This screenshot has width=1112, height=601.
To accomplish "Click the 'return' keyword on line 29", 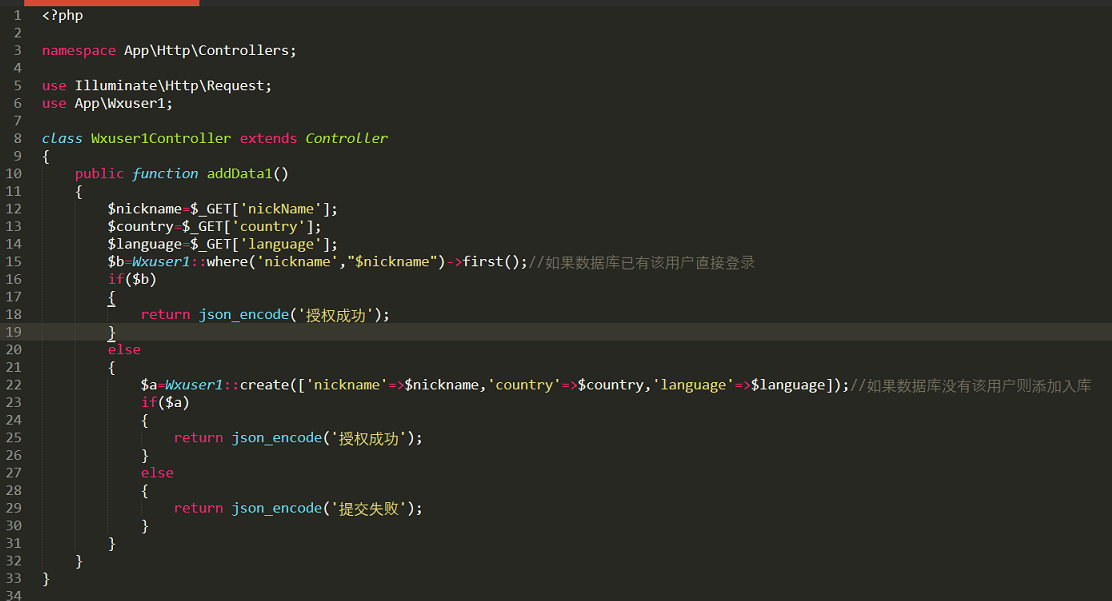I will 198,508.
